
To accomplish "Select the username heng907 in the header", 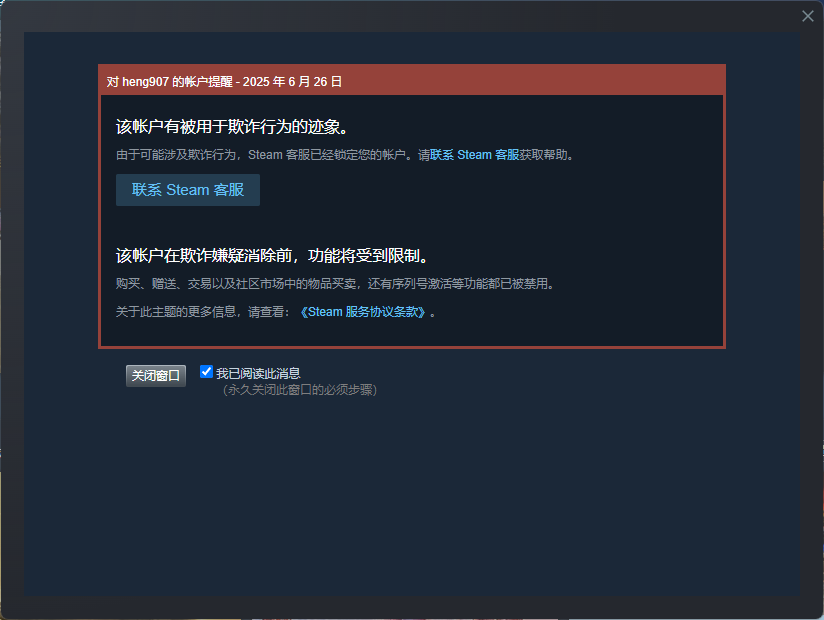I will pos(145,82).
